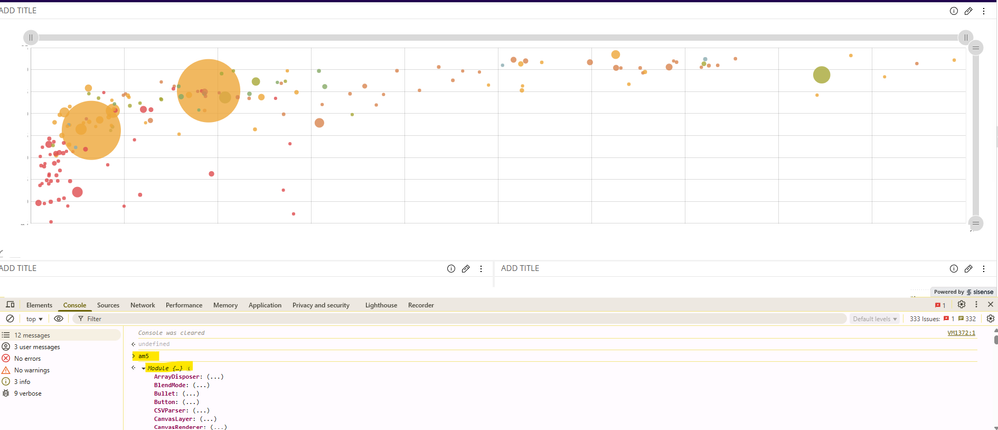Click the left handle of the horizontal zoom slider
This screenshot has width=998, height=430.
[31, 37]
